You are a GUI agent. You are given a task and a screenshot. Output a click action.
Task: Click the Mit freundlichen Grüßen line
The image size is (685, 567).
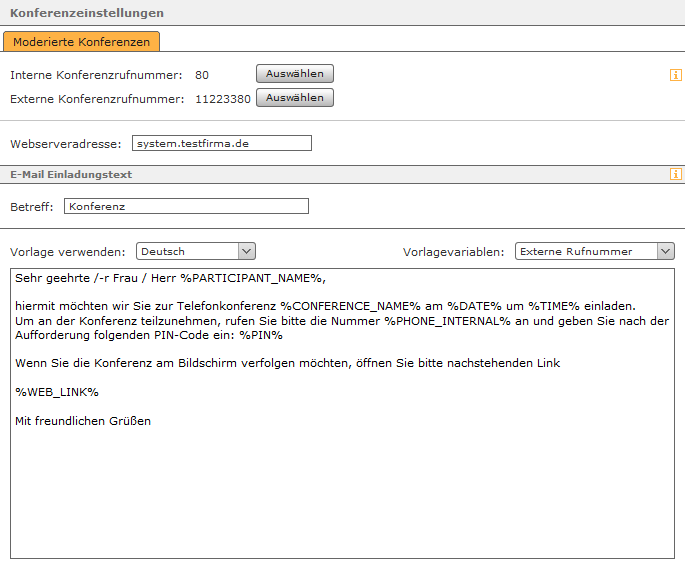83,421
